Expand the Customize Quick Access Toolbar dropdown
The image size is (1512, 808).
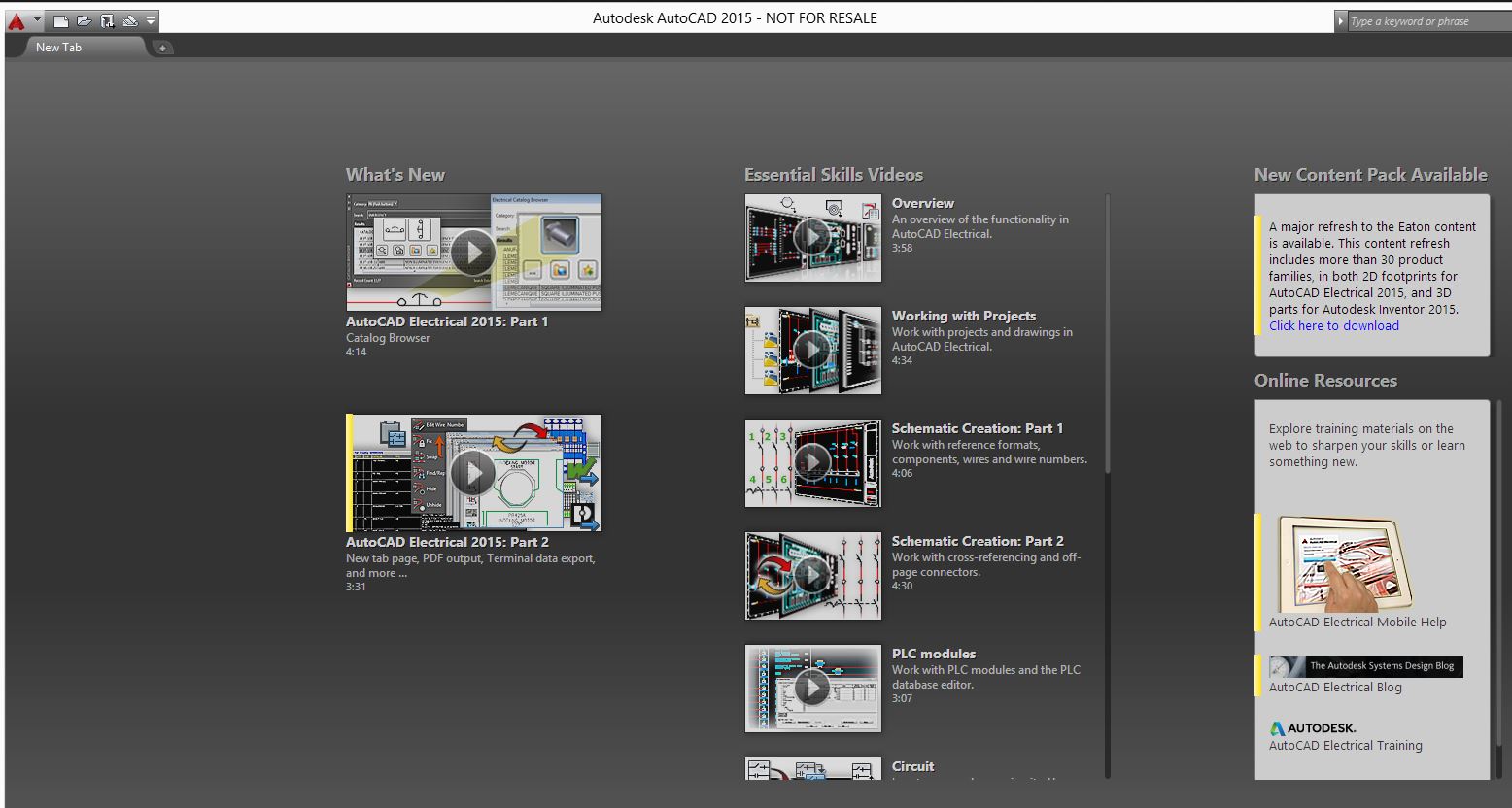point(151,20)
